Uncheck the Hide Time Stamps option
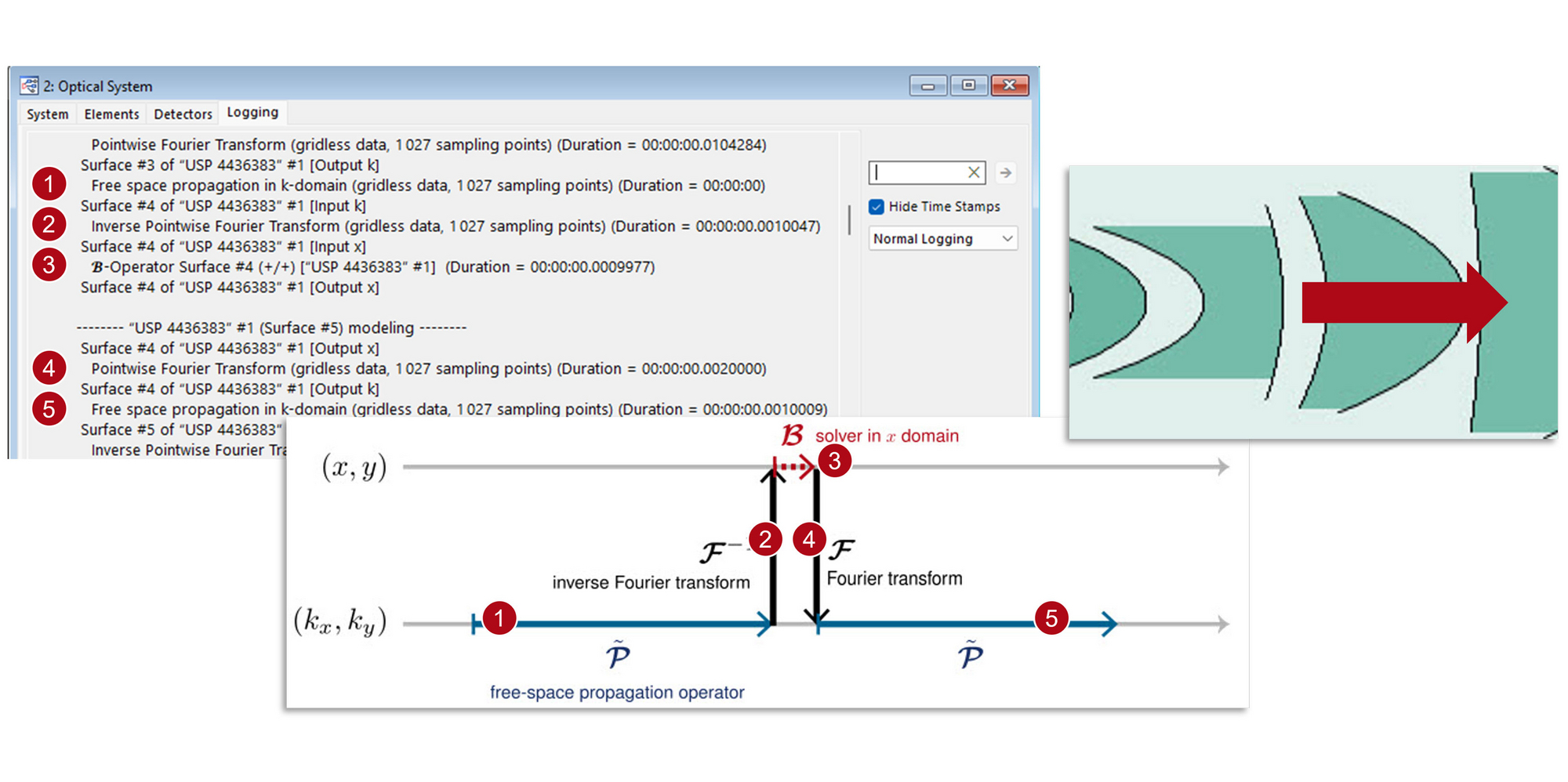The height and width of the screenshot is (782, 1568). [x=877, y=206]
